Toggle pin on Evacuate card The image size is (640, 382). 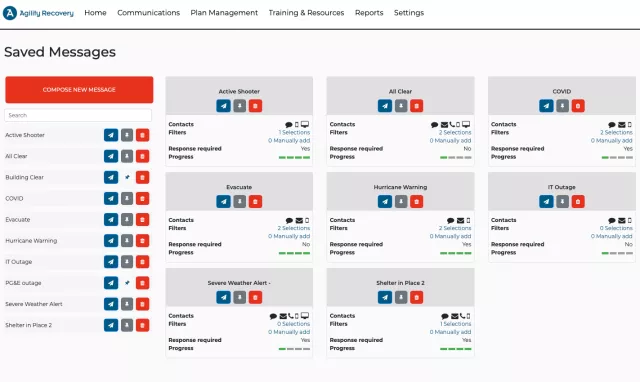tap(240, 202)
